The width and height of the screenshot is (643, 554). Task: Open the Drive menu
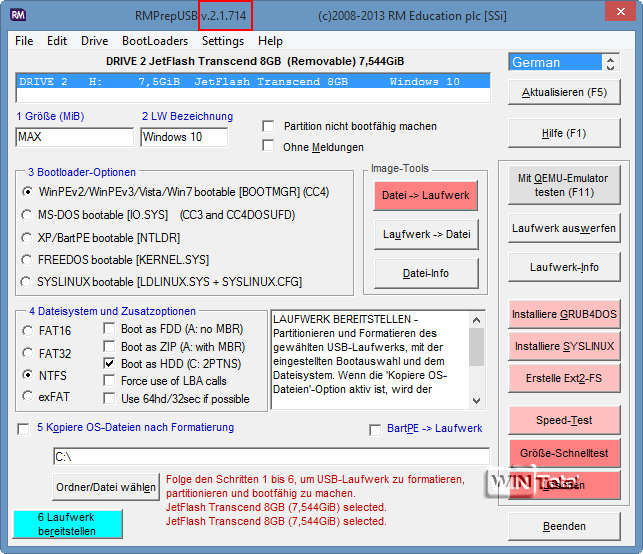point(95,41)
